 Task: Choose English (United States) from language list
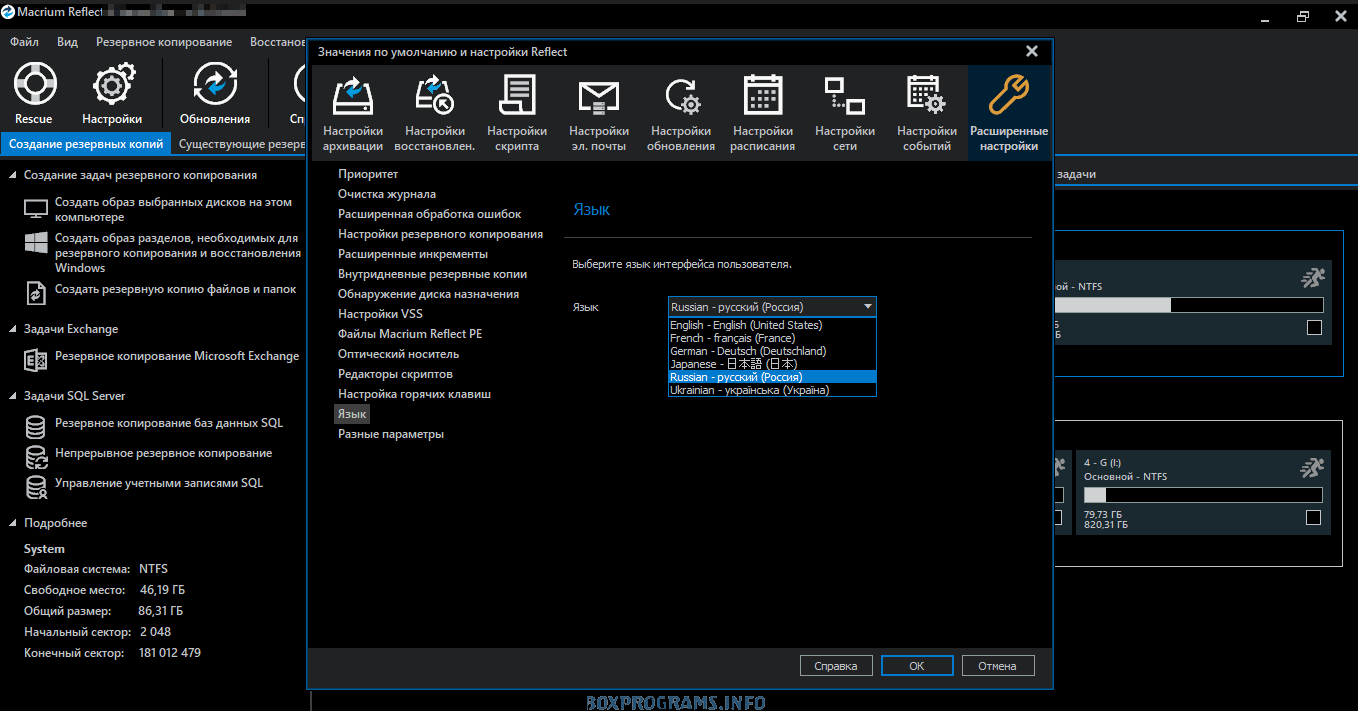pos(772,325)
